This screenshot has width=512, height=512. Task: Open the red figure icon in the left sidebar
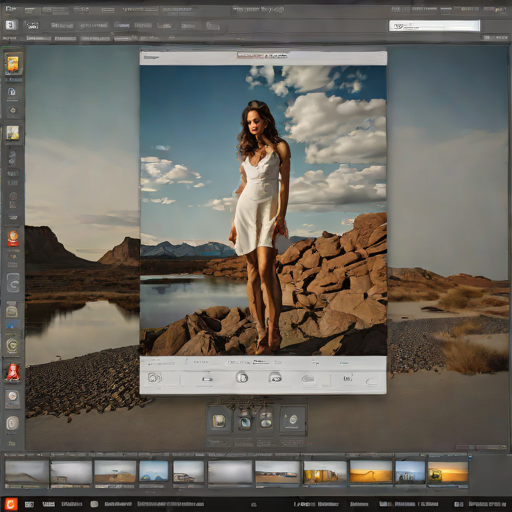pos(13,372)
